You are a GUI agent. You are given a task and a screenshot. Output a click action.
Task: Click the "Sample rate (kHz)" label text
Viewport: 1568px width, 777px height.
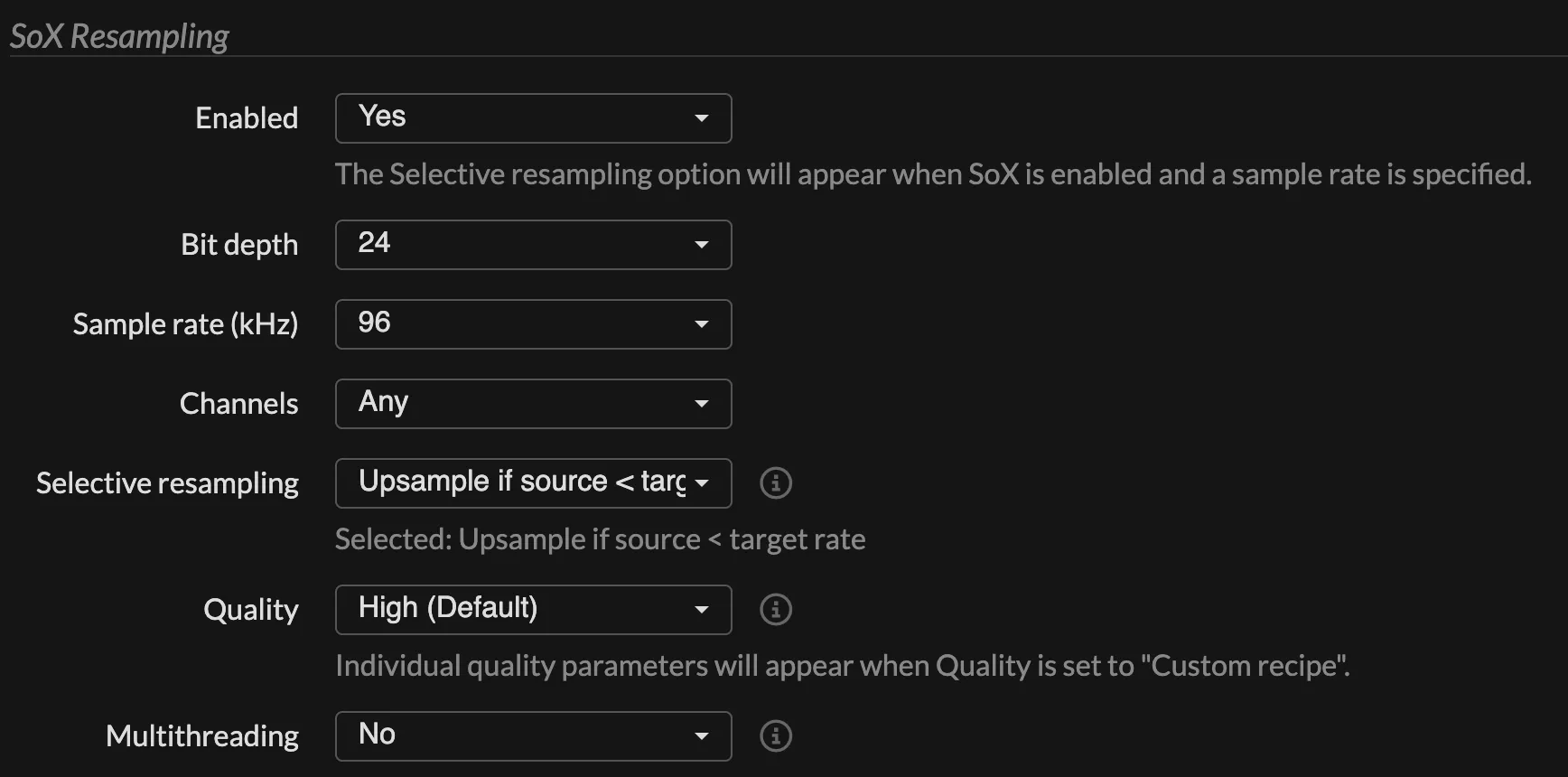[x=185, y=324]
